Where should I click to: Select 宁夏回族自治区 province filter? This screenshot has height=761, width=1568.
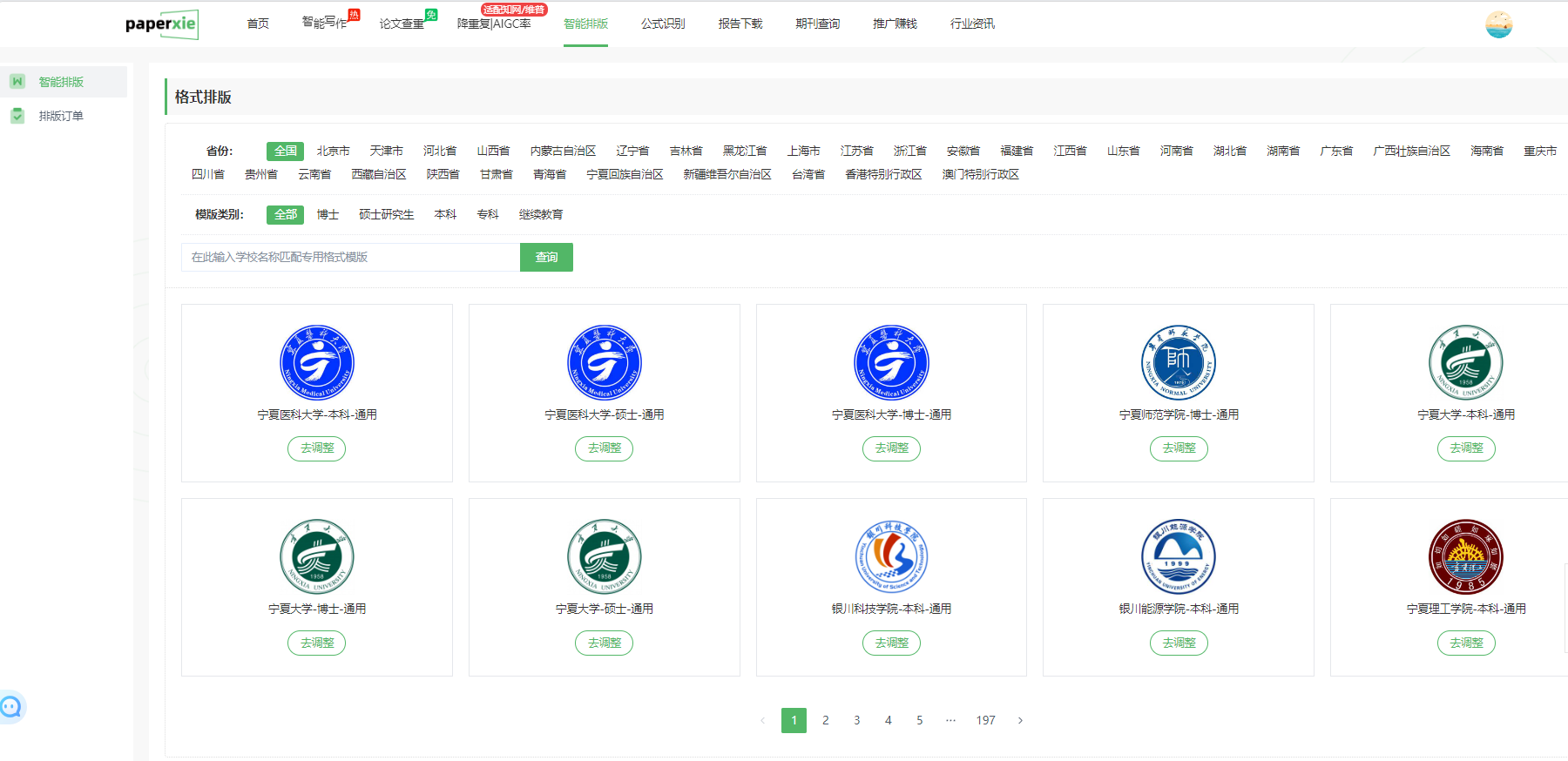click(x=625, y=175)
